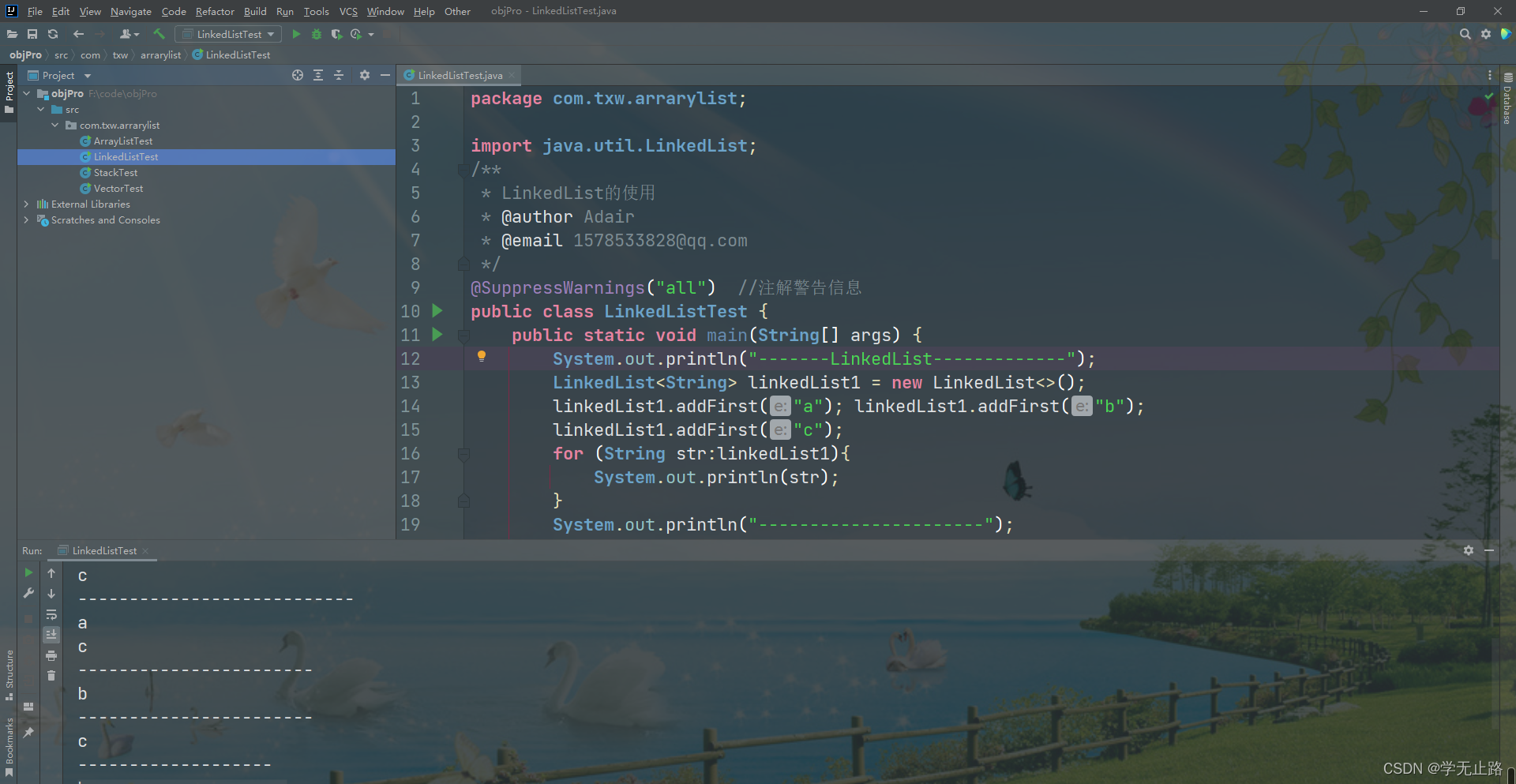Open the File menu
The height and width of the screenshot is (784, 1516).
35,11
